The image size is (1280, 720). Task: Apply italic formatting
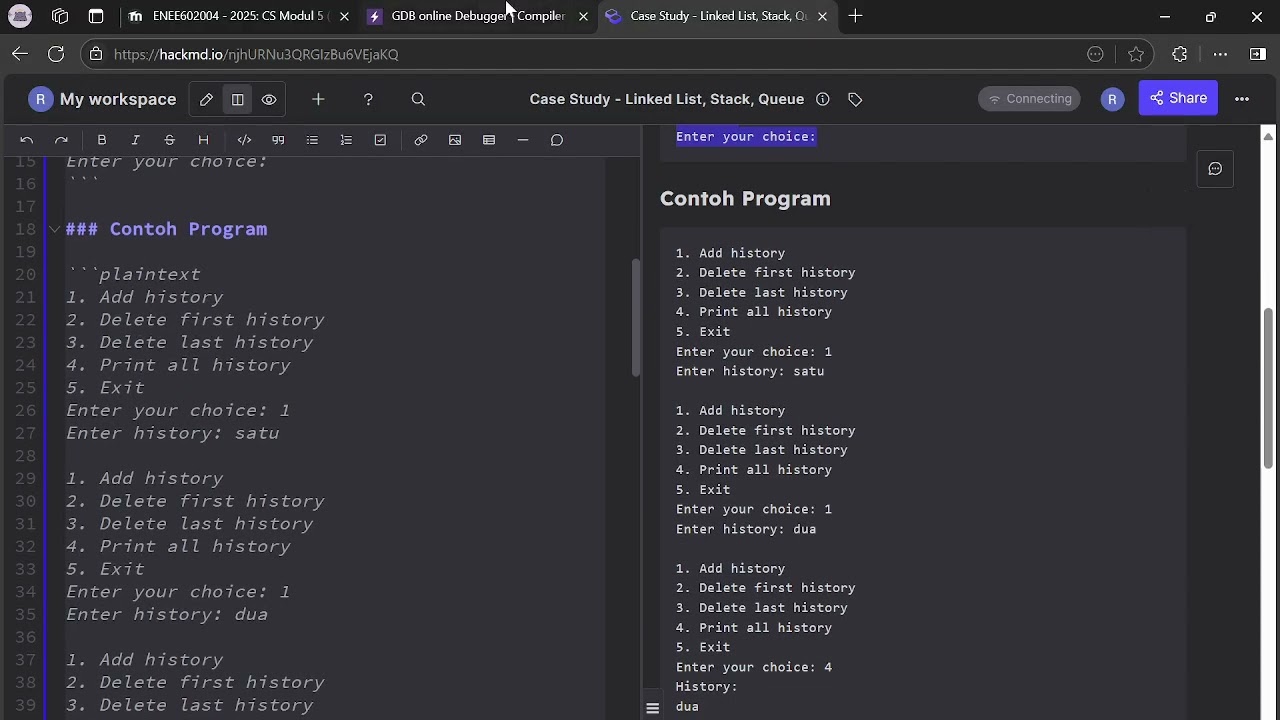click(x=135, y=140)
